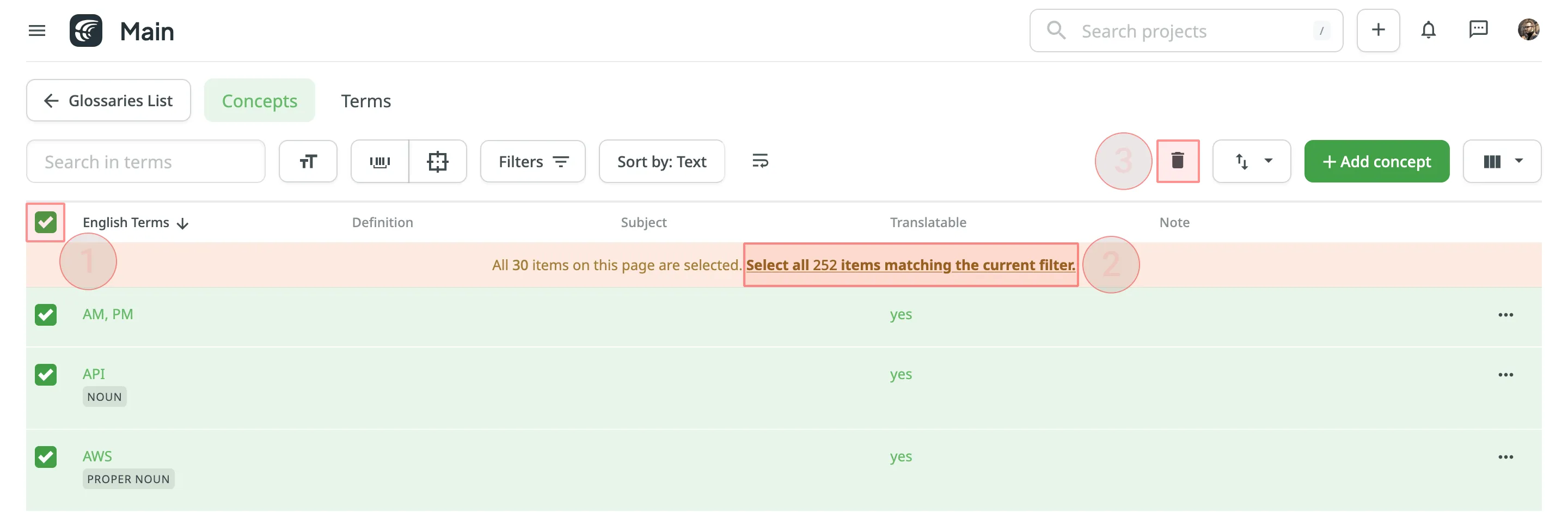
Task: Expand the import/export dropdown arrow
Action: 1269,161
